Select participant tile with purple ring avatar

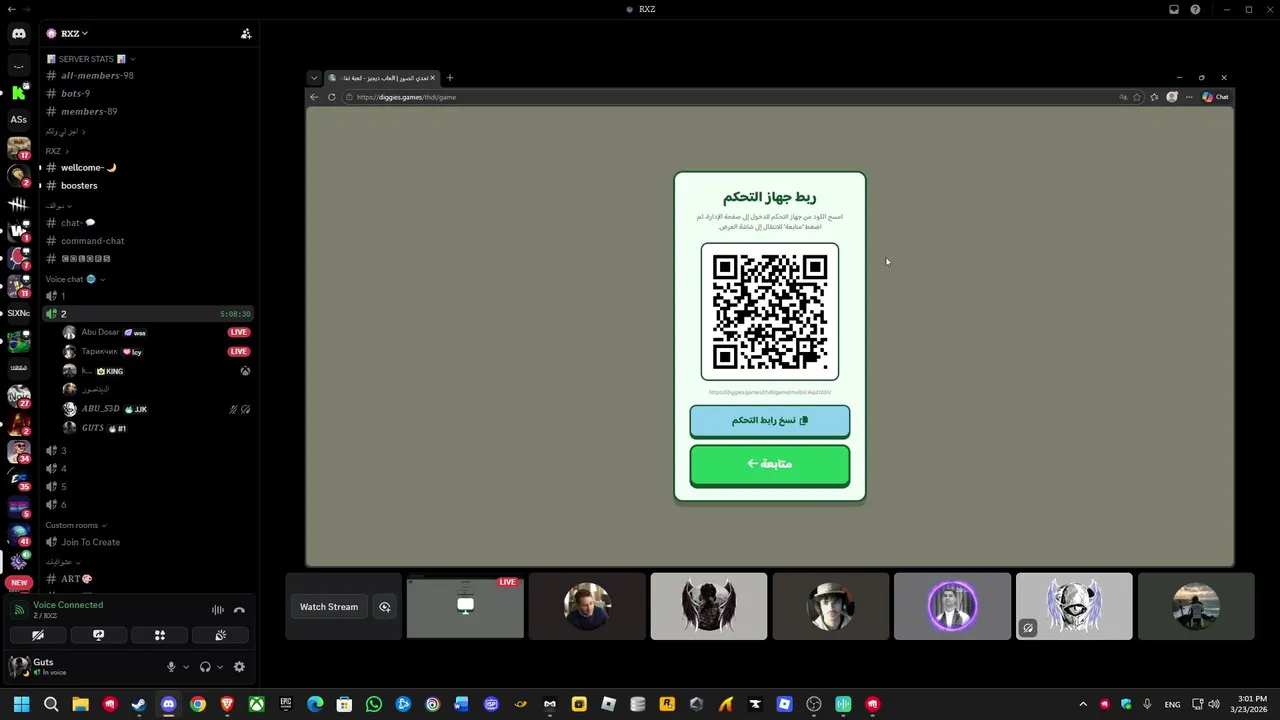click(952, 606)
